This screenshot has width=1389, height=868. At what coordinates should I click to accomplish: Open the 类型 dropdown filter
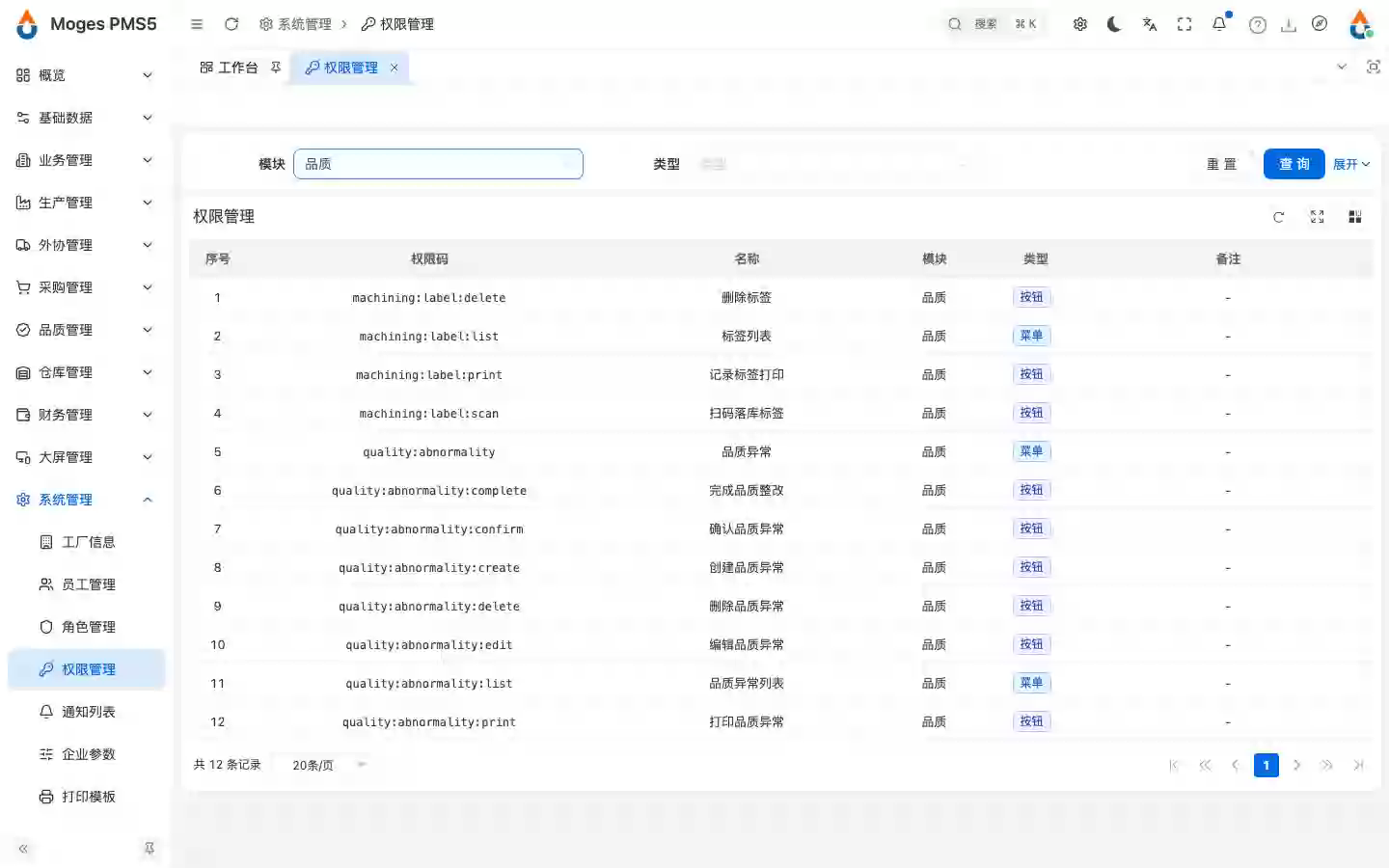tap(833, 164)
